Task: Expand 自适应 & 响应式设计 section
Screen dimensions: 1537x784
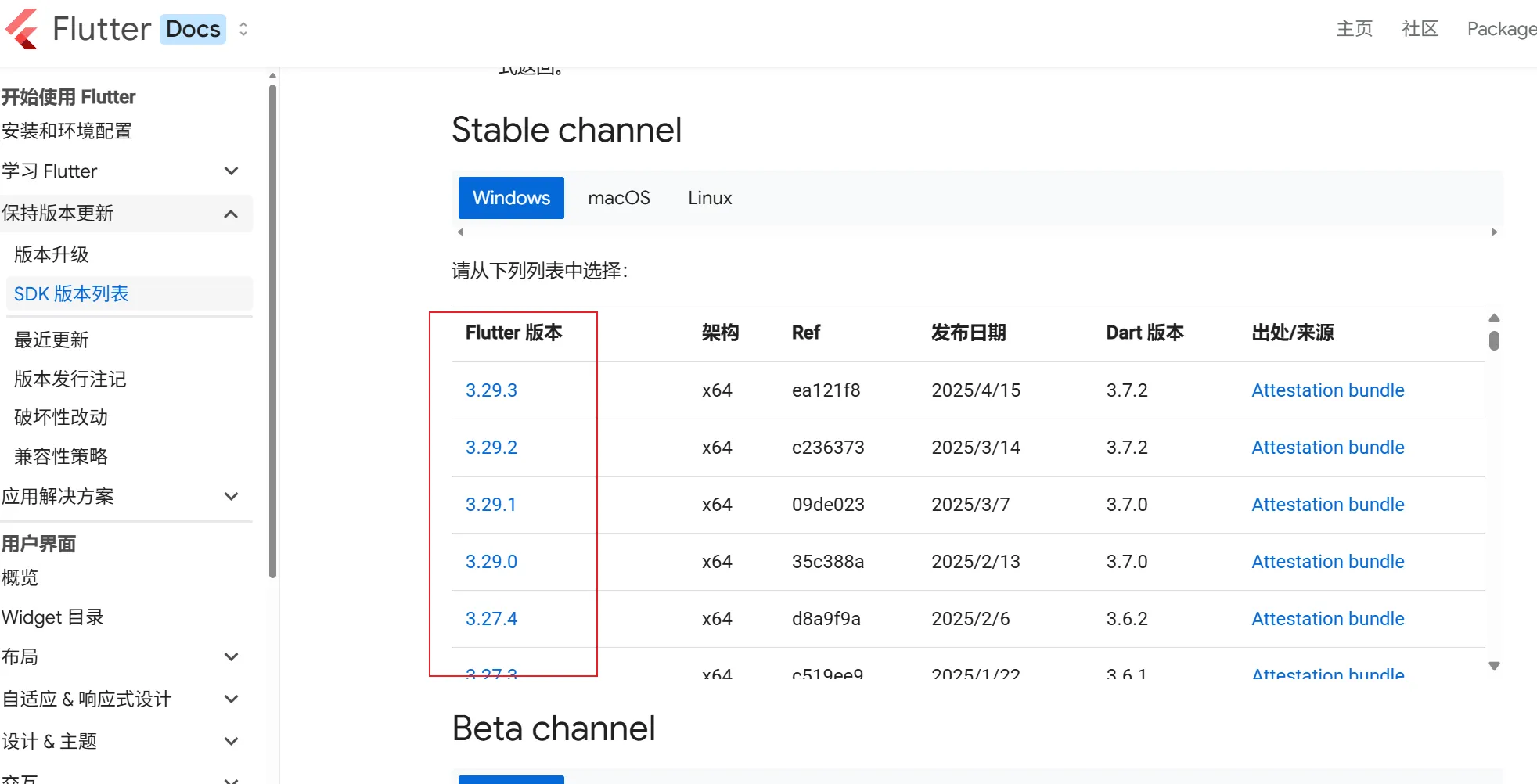Action: pyautogui.click(x=231, y=699)
